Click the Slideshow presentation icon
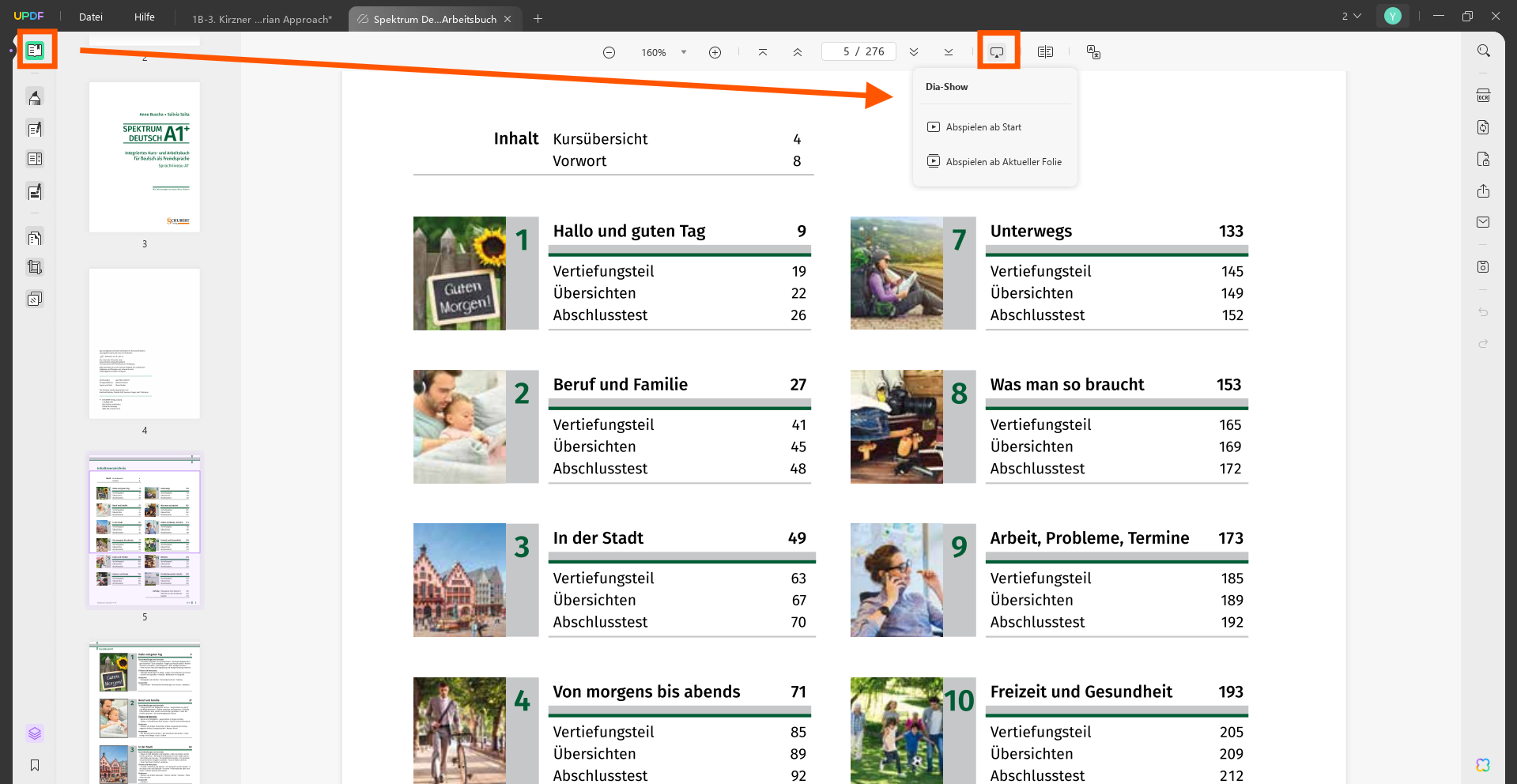The width and height of the screenshot is (1517, 784). click(x=998, y=52)
